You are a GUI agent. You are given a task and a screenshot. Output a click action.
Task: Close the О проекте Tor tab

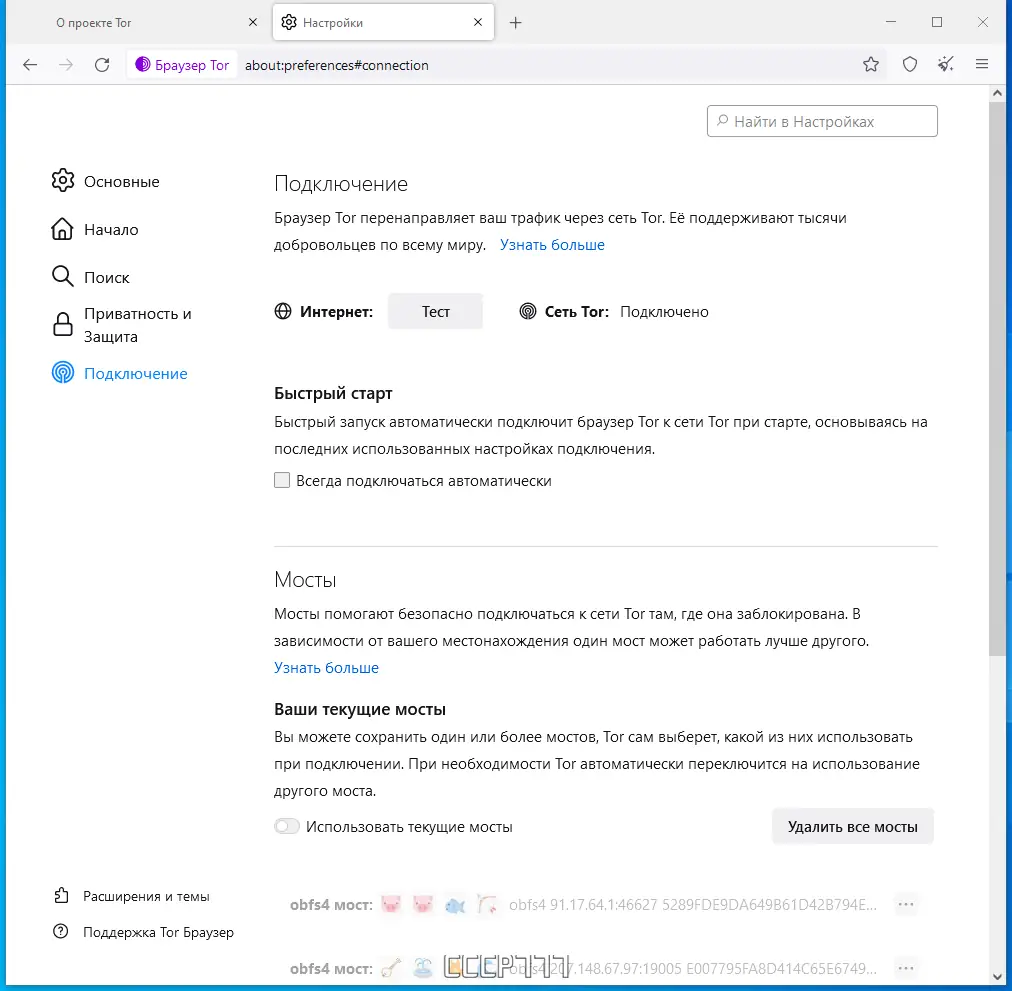click(x=253, y=23)
